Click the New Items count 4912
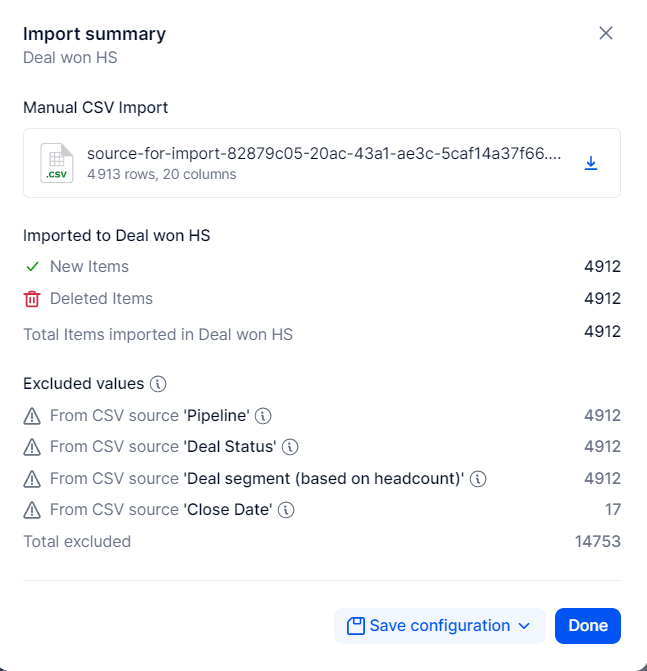 602,267
